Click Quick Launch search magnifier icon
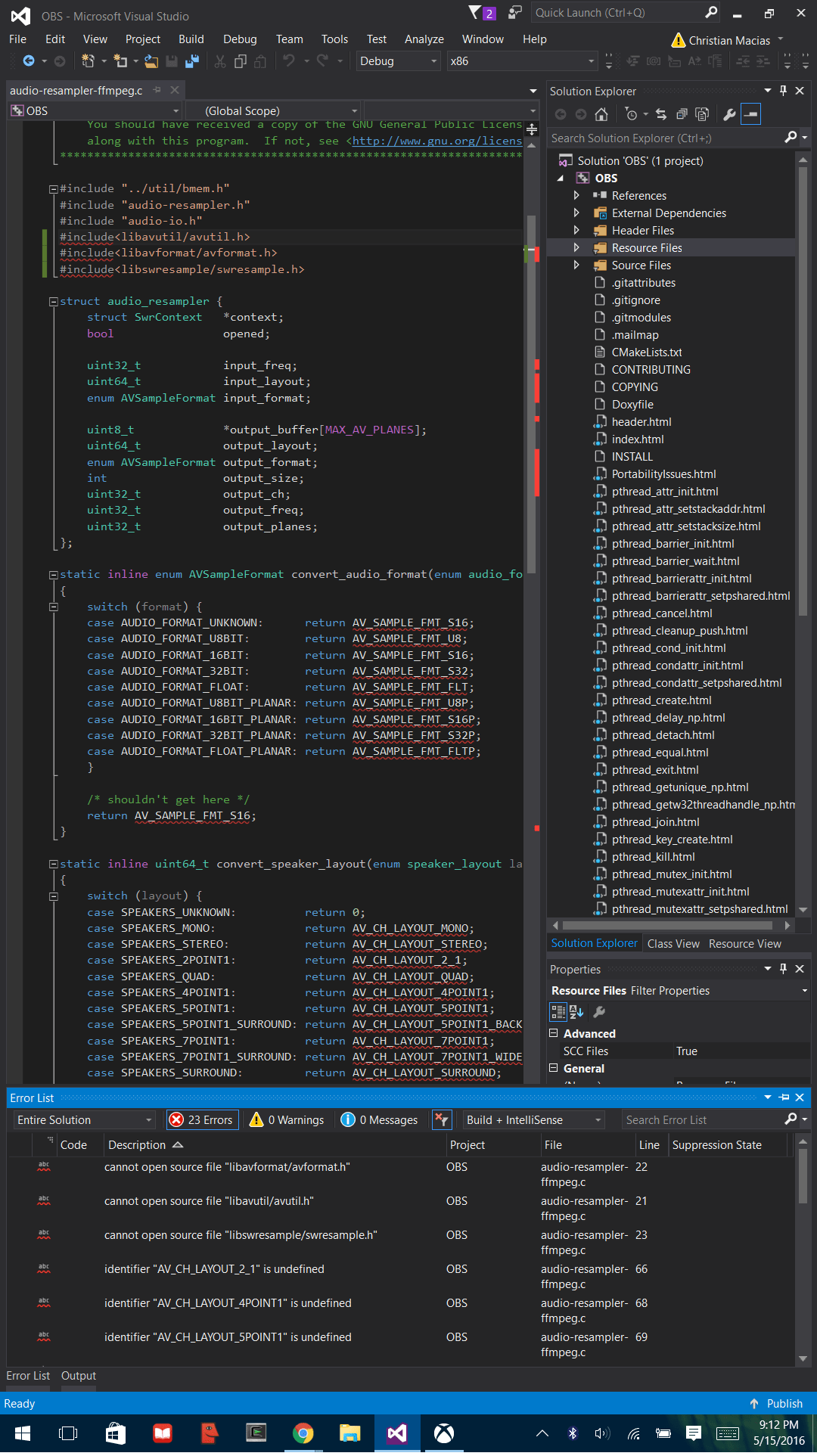 [711, 13]
